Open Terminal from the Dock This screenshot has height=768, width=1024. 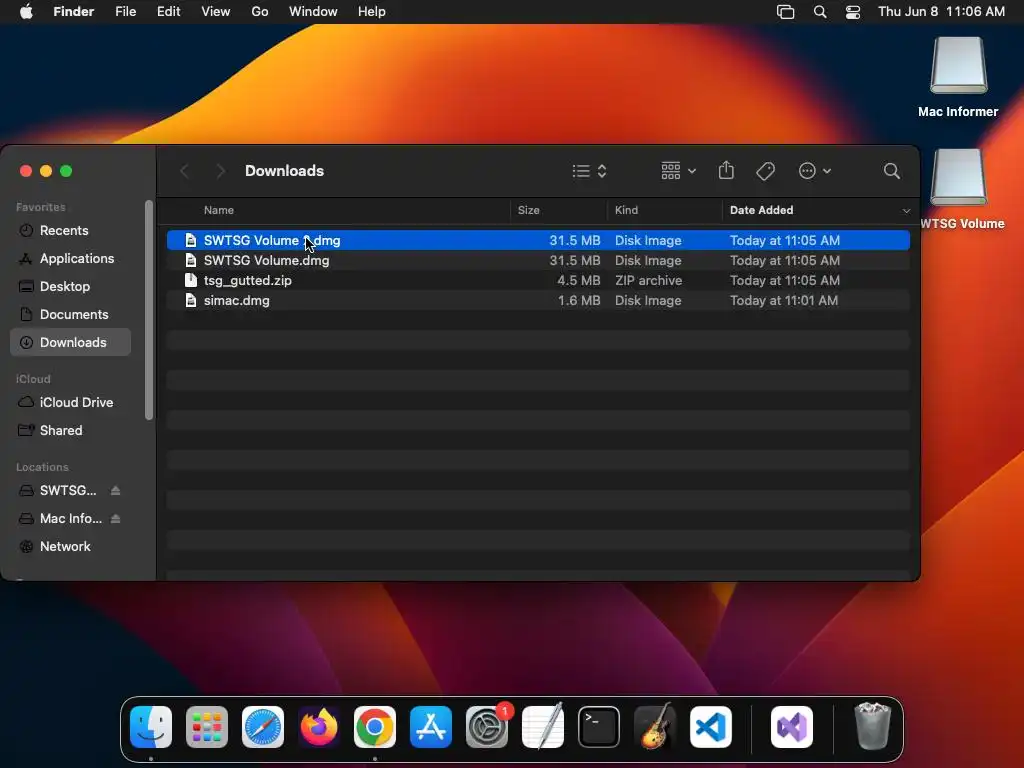(x=599, y=727)
